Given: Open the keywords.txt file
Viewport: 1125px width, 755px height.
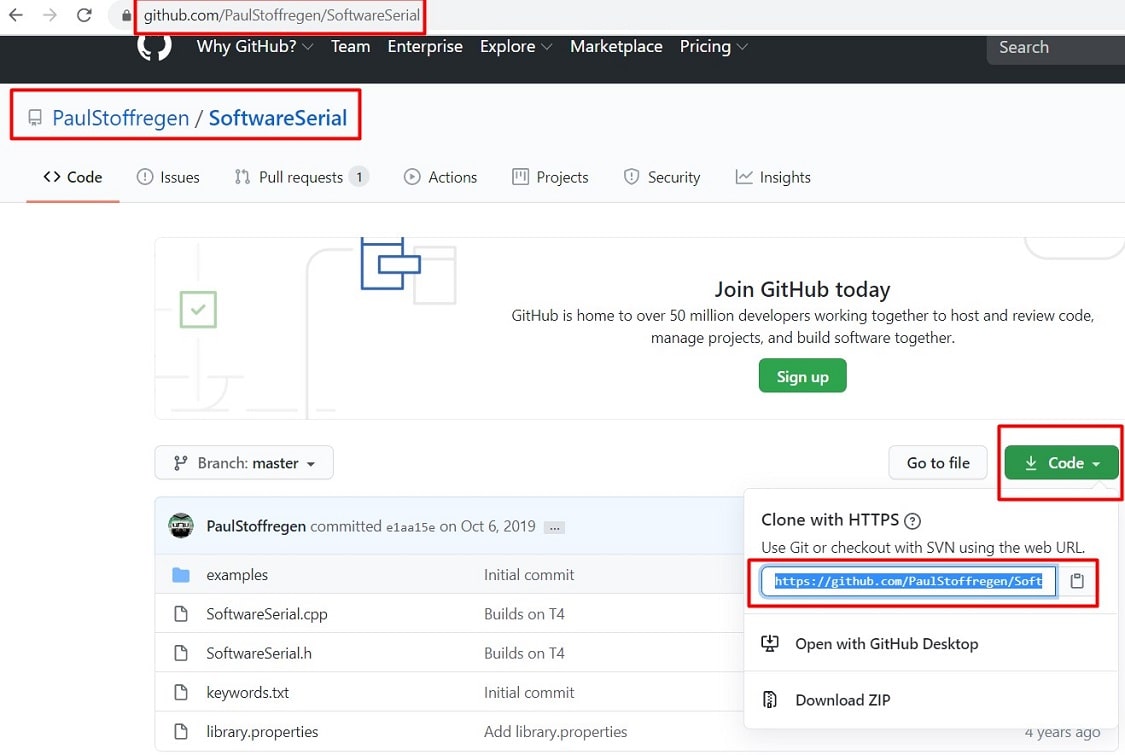Looking at the screenshot, I should click(x=248, y=693).
